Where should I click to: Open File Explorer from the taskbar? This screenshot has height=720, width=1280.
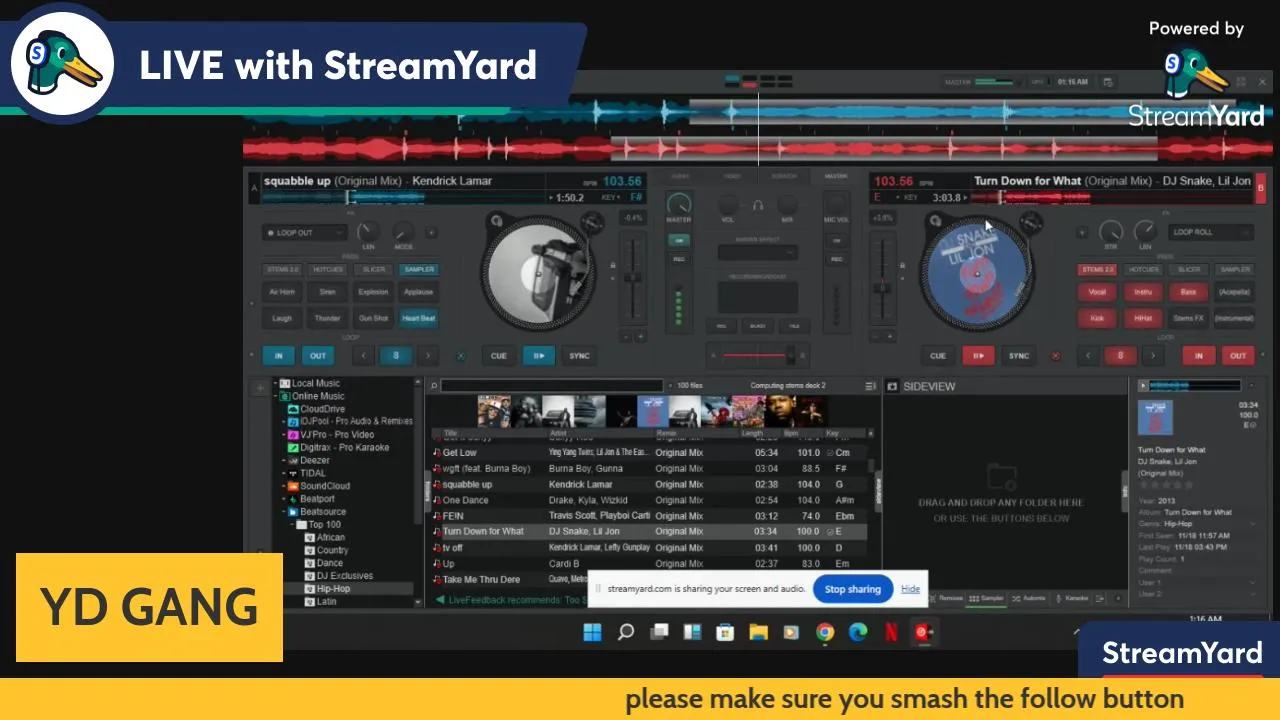758,632
